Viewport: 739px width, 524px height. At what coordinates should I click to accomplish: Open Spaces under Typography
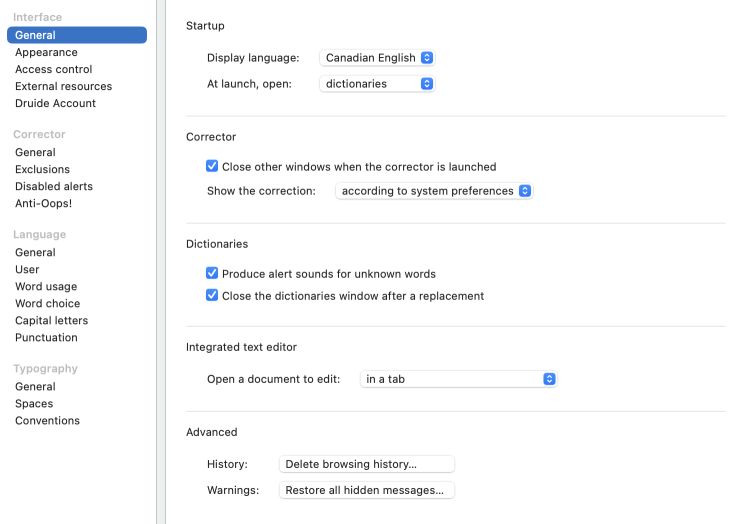click(34, 404)
